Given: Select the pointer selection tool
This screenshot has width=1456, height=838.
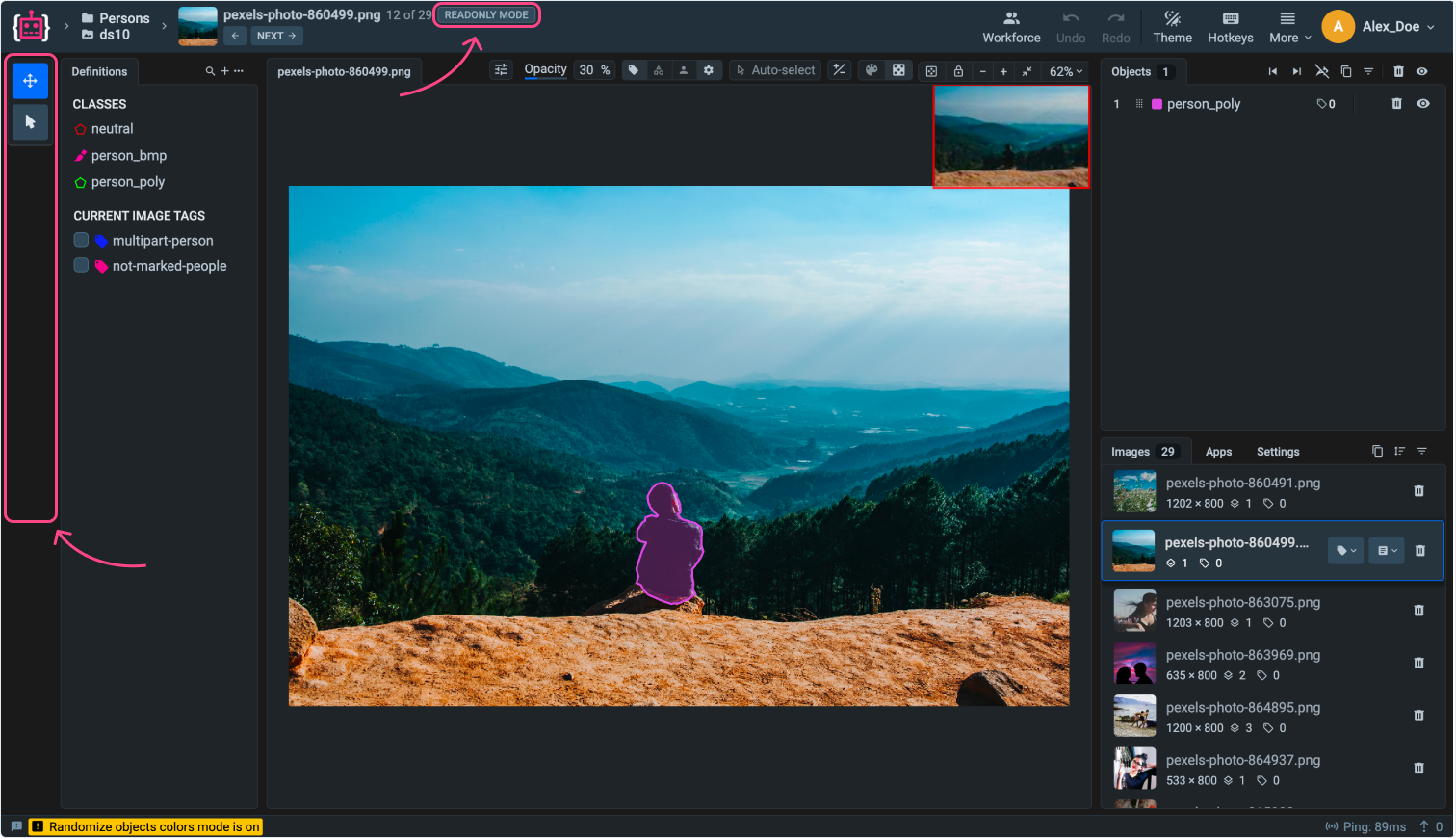Looking at the screenshot, I should [x=30, y=122].
